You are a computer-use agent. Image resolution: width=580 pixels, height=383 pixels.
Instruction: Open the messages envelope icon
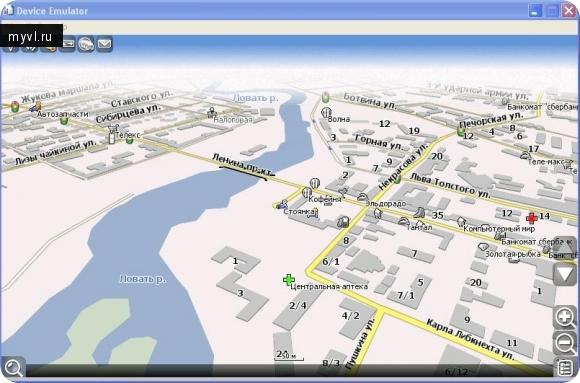click(x=104, y=44)
